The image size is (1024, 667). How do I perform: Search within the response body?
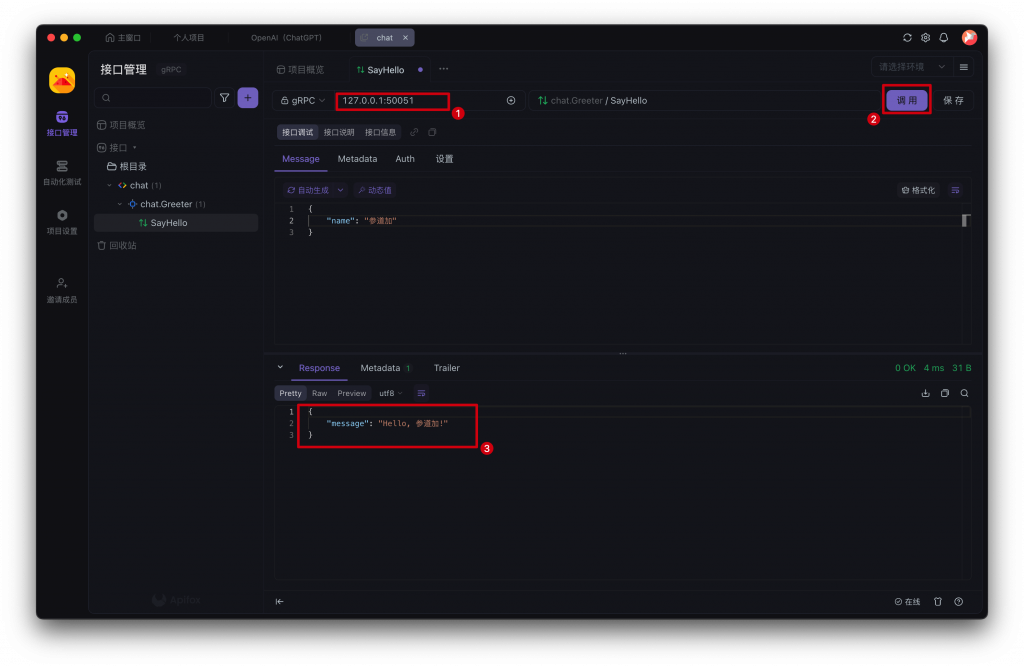click(x=964, y=393)
